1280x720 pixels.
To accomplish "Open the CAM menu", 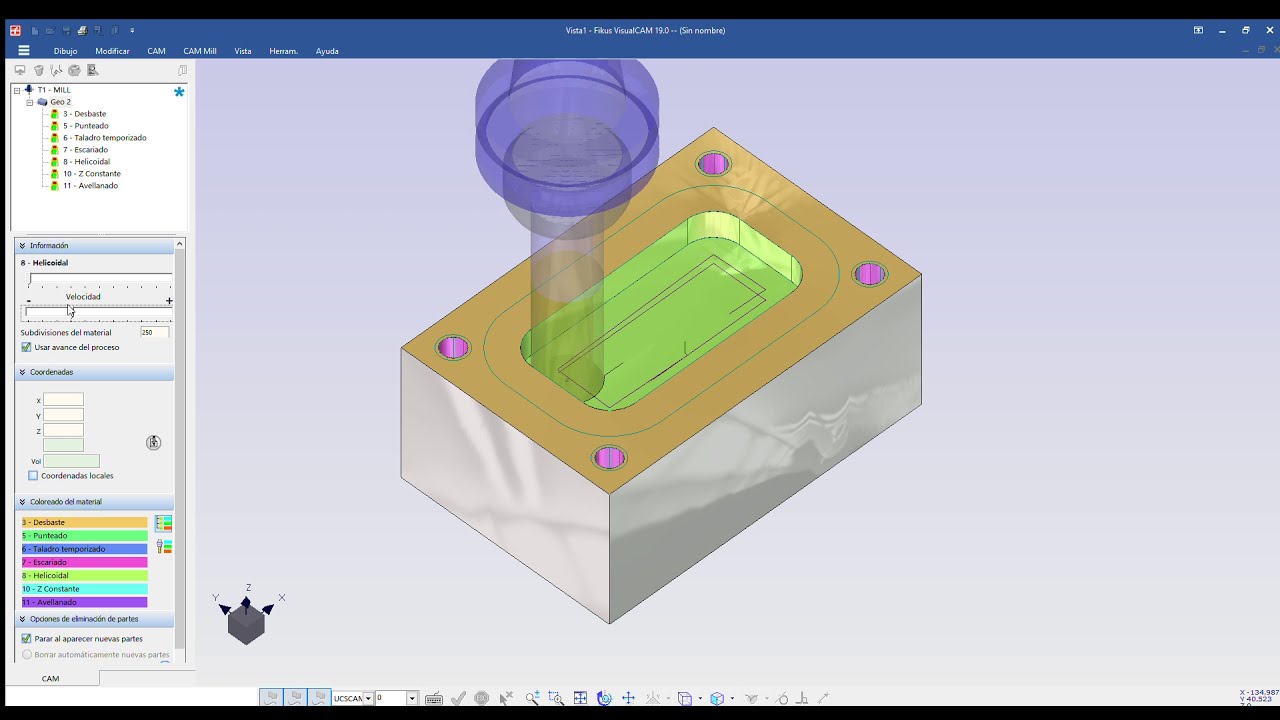I will pos(157,51).
